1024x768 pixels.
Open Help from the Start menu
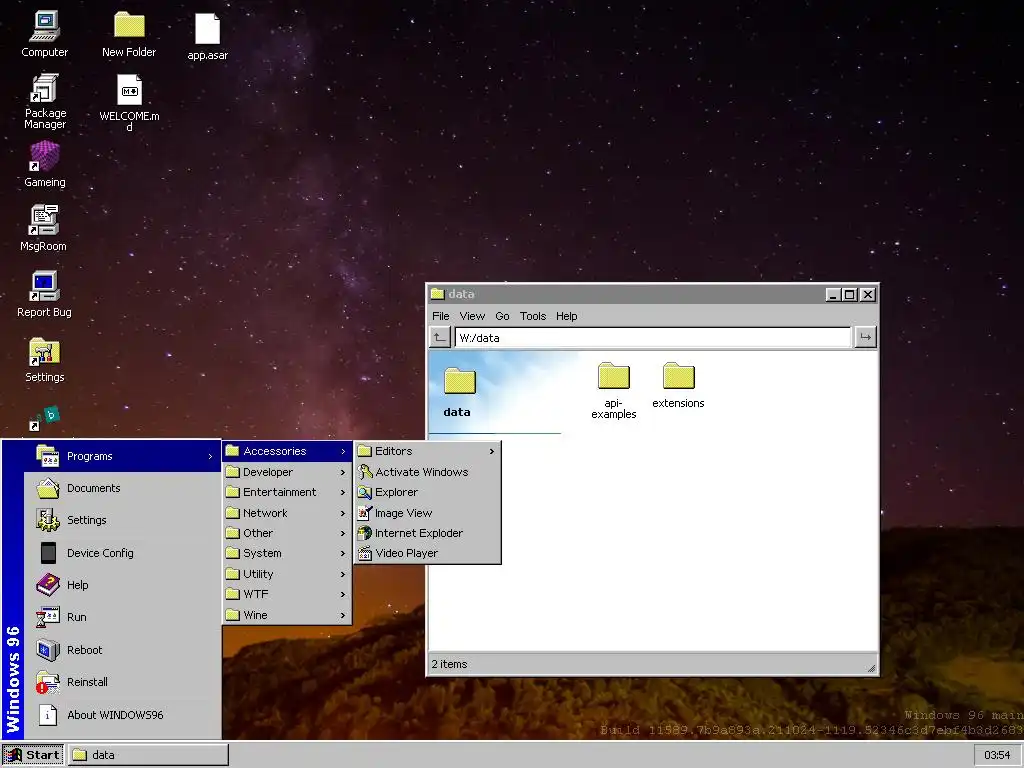coord(123,584)
